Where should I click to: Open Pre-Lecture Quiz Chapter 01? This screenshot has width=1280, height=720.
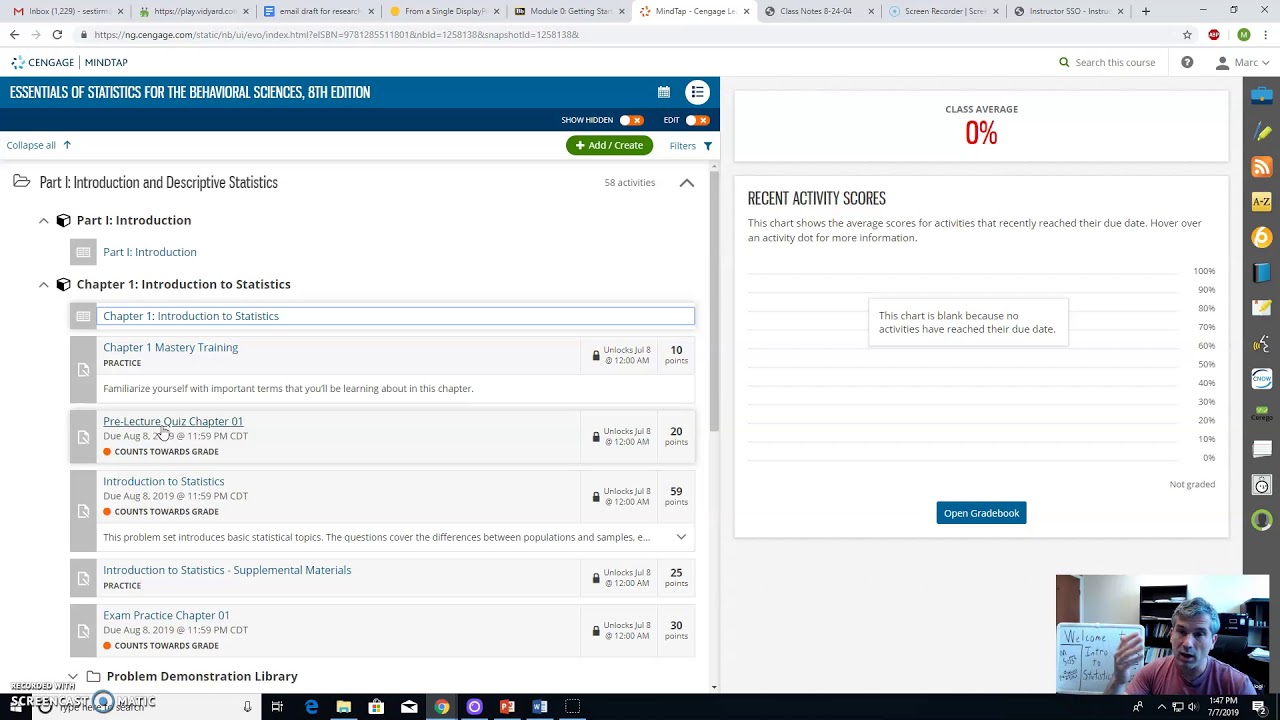point(173,421)
